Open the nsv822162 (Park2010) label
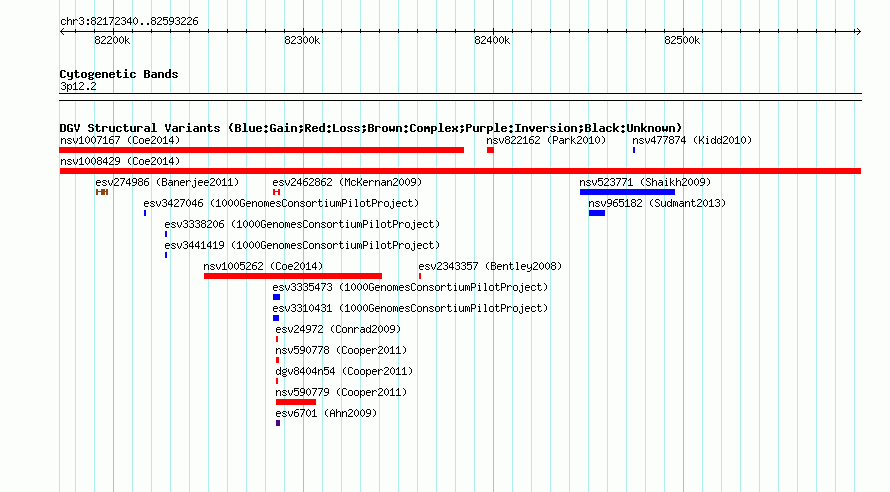Screen dimensions: 890x492 coord(546,140)
